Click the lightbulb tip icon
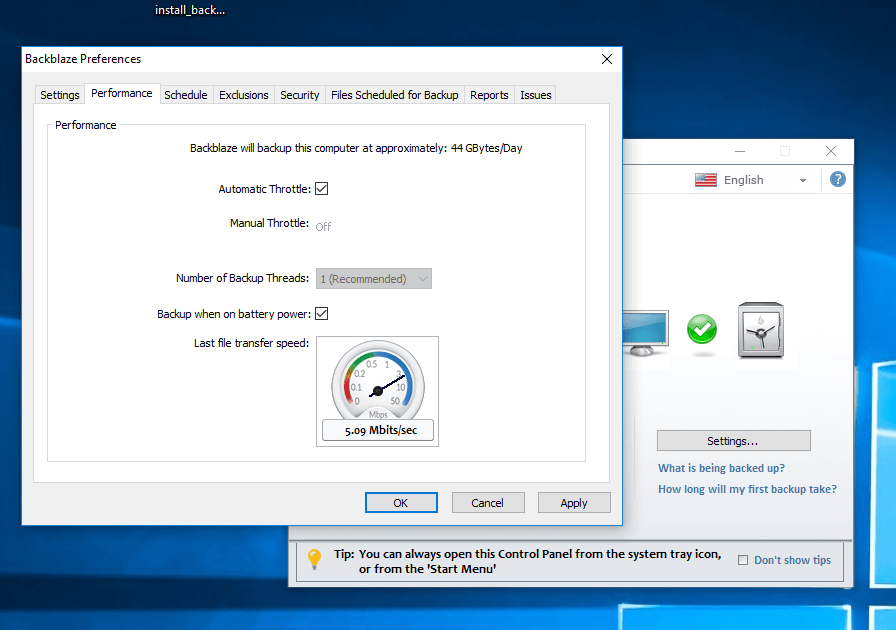Image resolution: width=896 pixels, height=630 pixels. [x=314, y=559]
